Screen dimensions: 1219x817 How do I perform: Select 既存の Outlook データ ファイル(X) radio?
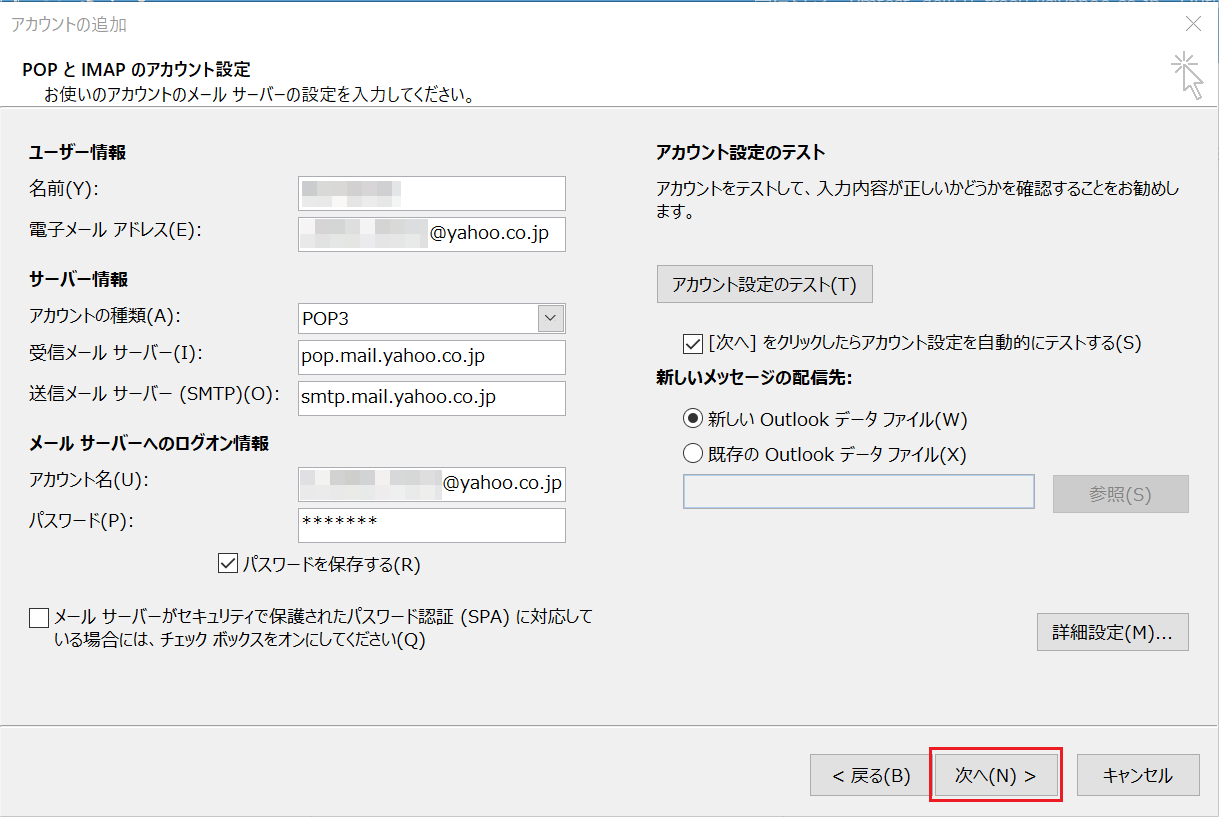(692, 454)
